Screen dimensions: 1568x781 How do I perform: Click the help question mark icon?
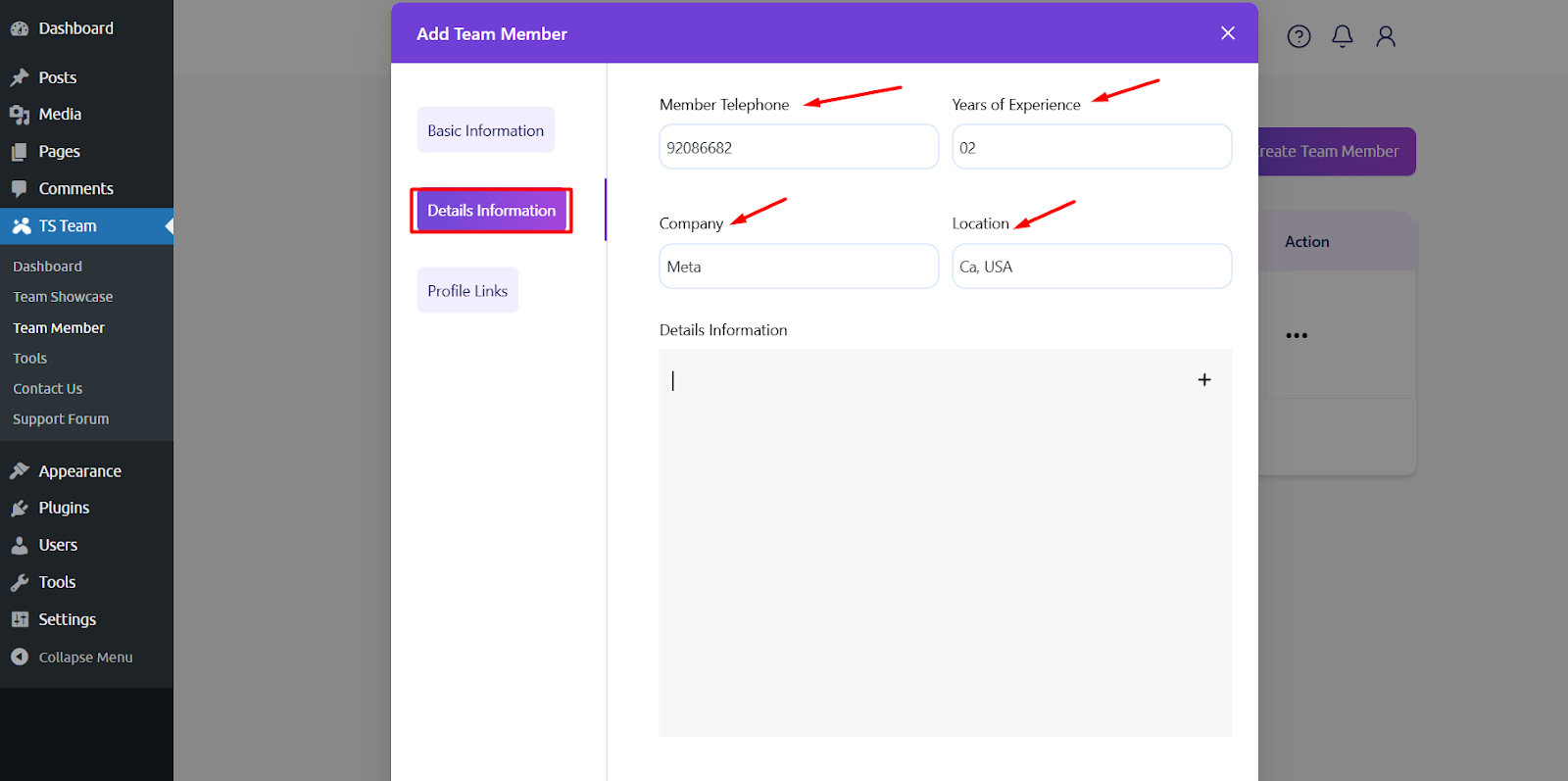click(x=1298, y=36)
